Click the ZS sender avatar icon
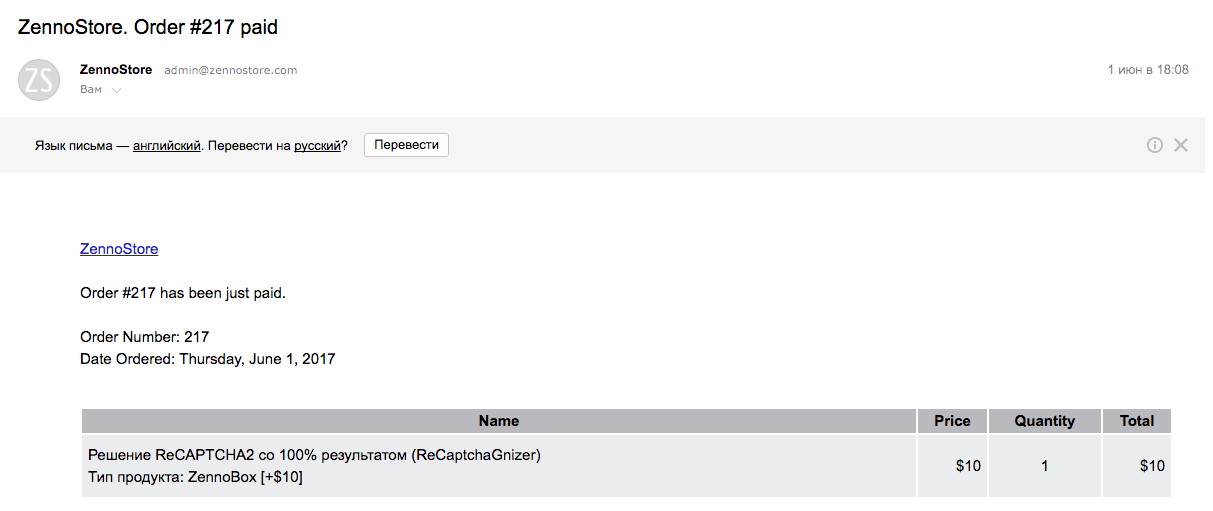Image resolution: width=1213 pixels, height=511 pixels. click(39, 80)
